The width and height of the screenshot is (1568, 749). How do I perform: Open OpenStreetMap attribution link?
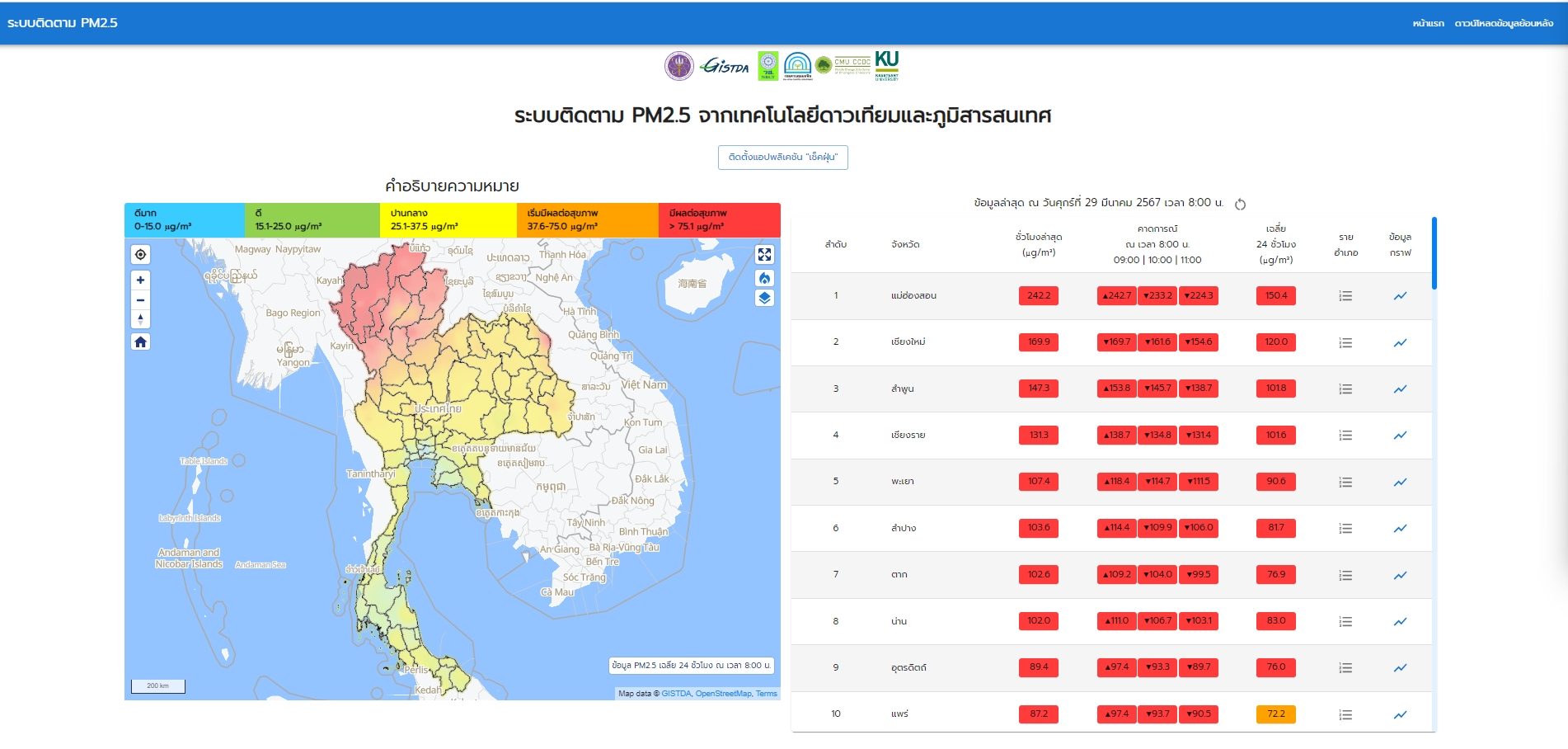[723, 694]
